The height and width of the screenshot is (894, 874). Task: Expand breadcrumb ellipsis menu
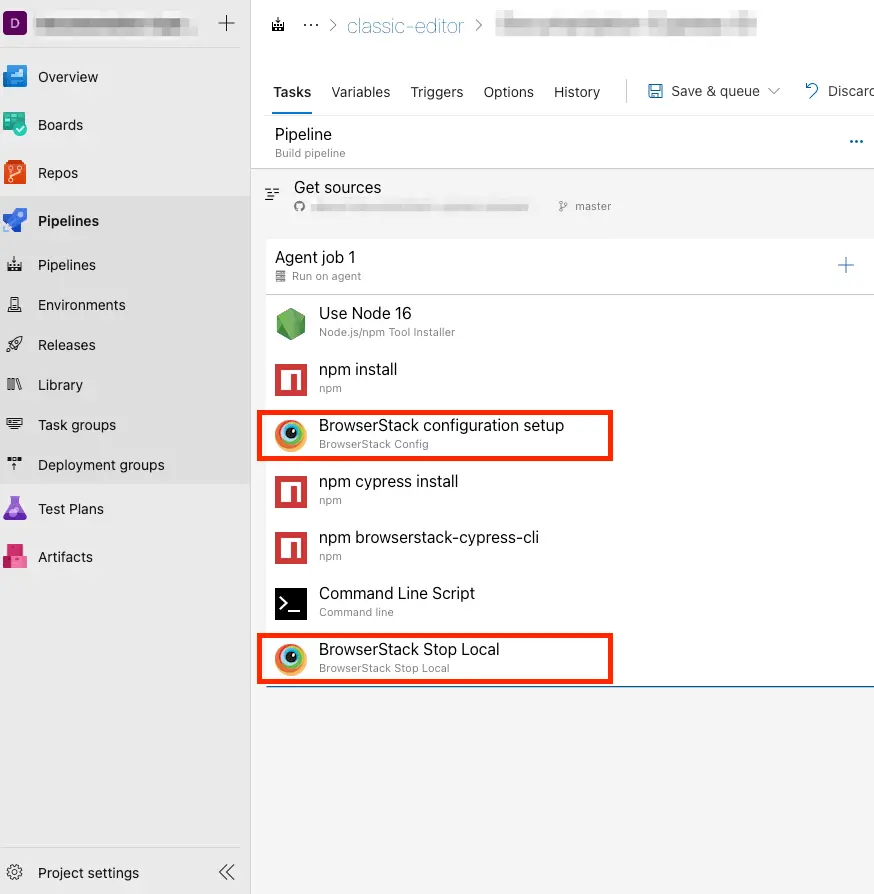click(x=311, y=26)
